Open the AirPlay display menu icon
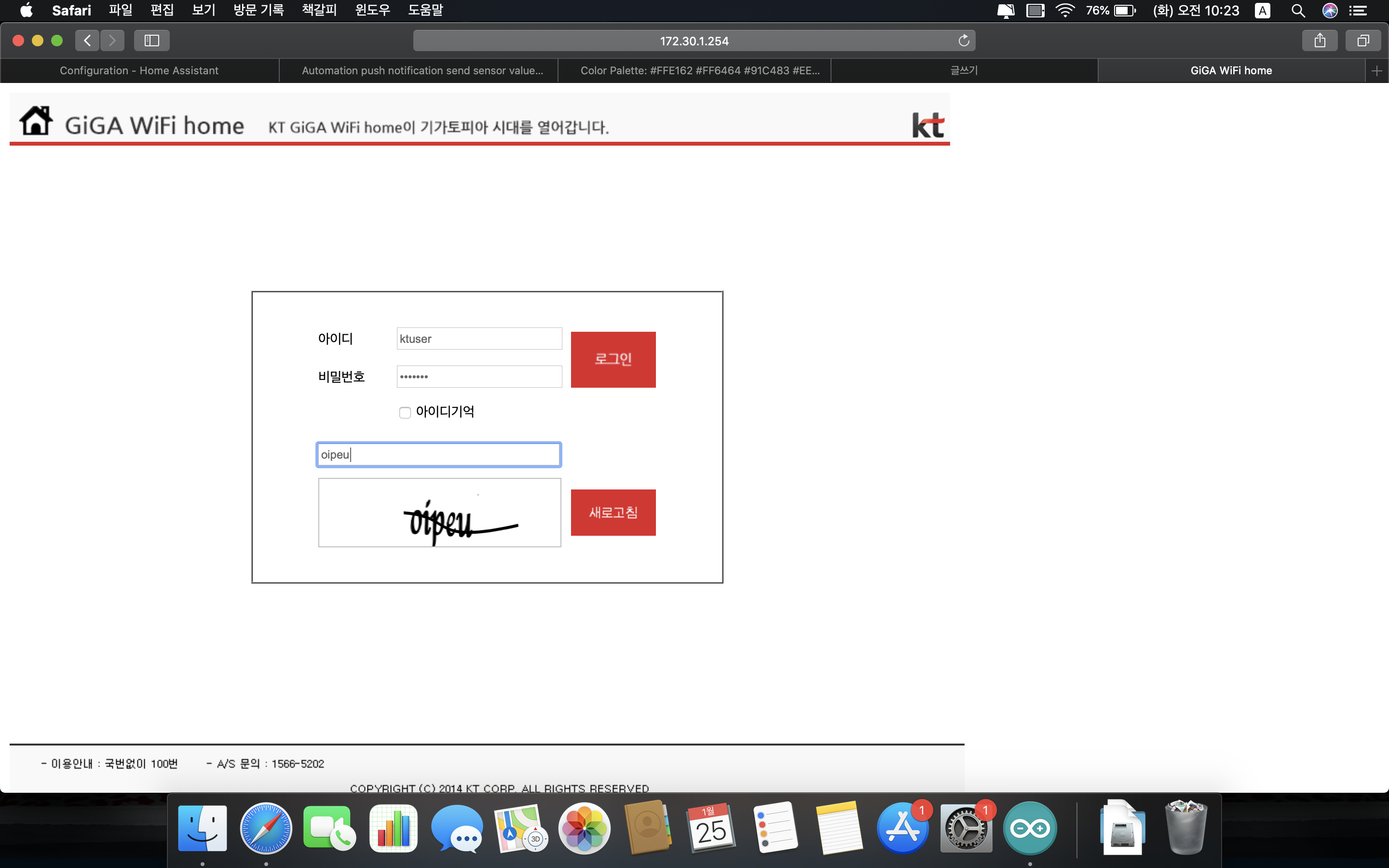Viewport: 1389px width, 868px height. click(1006, 10)
